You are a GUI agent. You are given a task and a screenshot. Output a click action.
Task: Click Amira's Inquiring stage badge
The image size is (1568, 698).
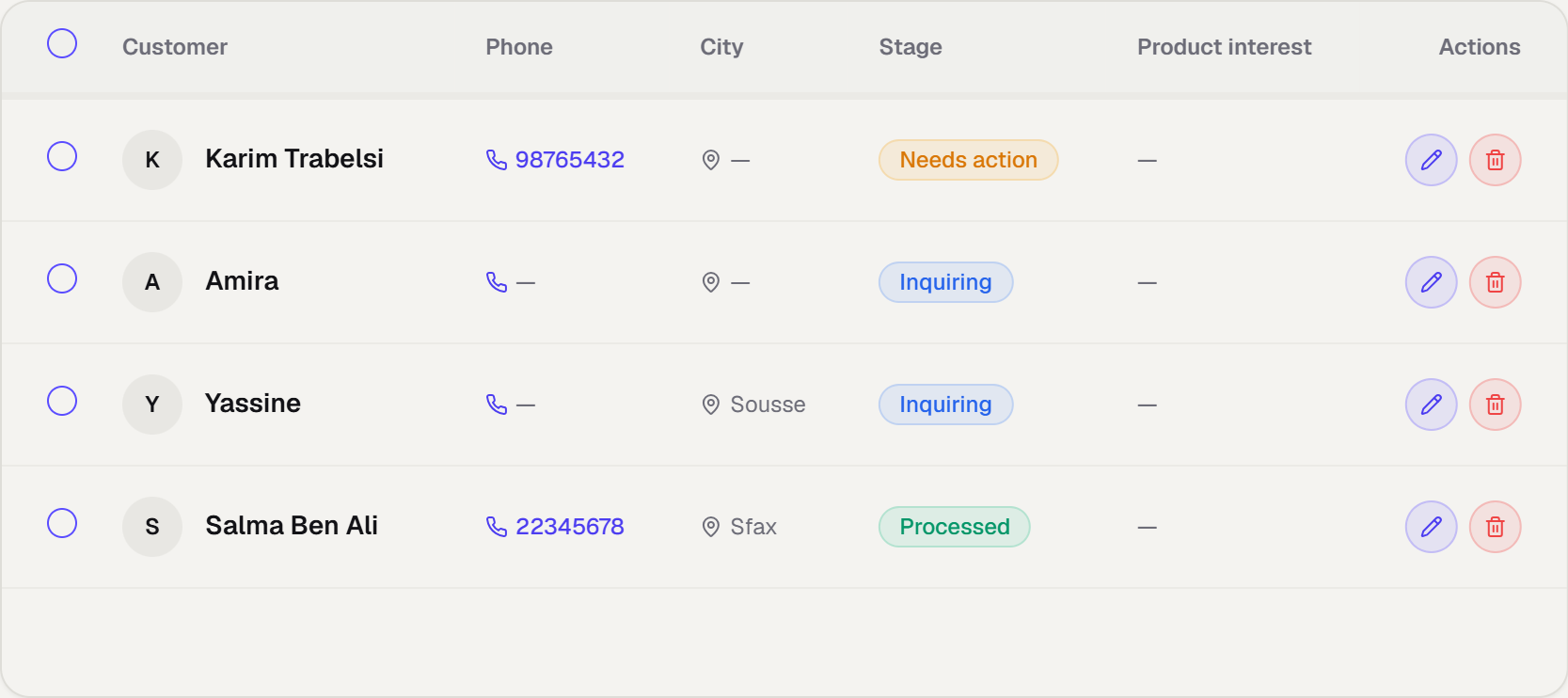(x=945, y=282)
